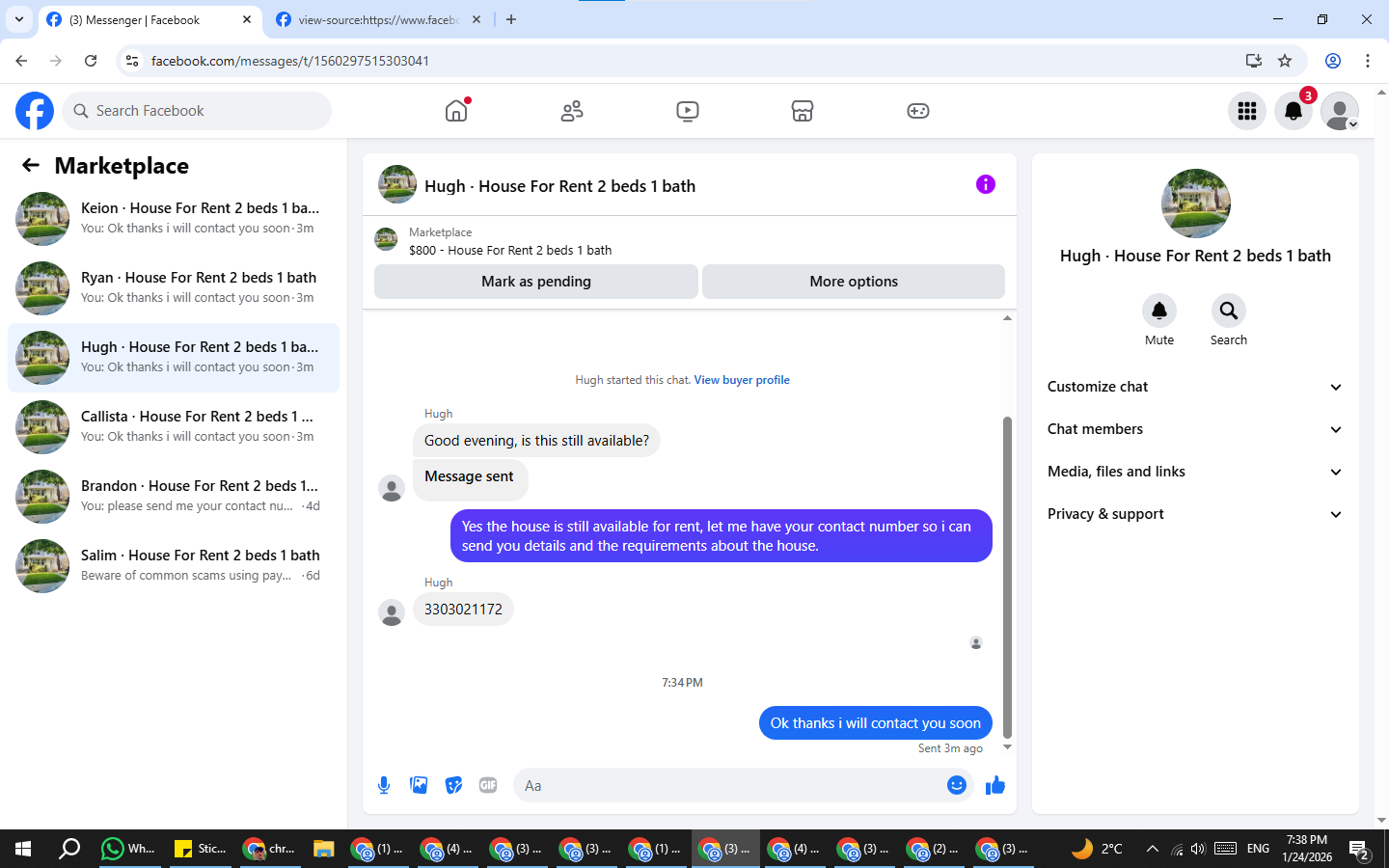The width and height of the screenshot is (1389, 868).
Task: Search in conversation magnifier icon
Action: 1229,311
